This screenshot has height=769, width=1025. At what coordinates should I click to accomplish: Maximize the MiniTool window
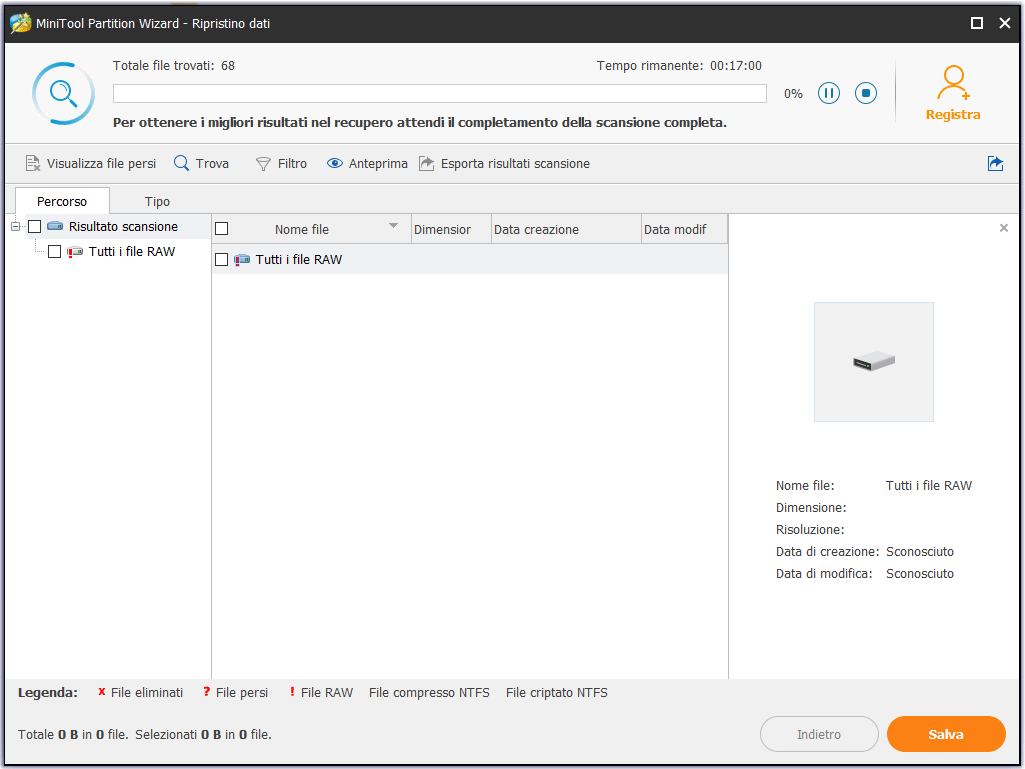pos(977,24)
